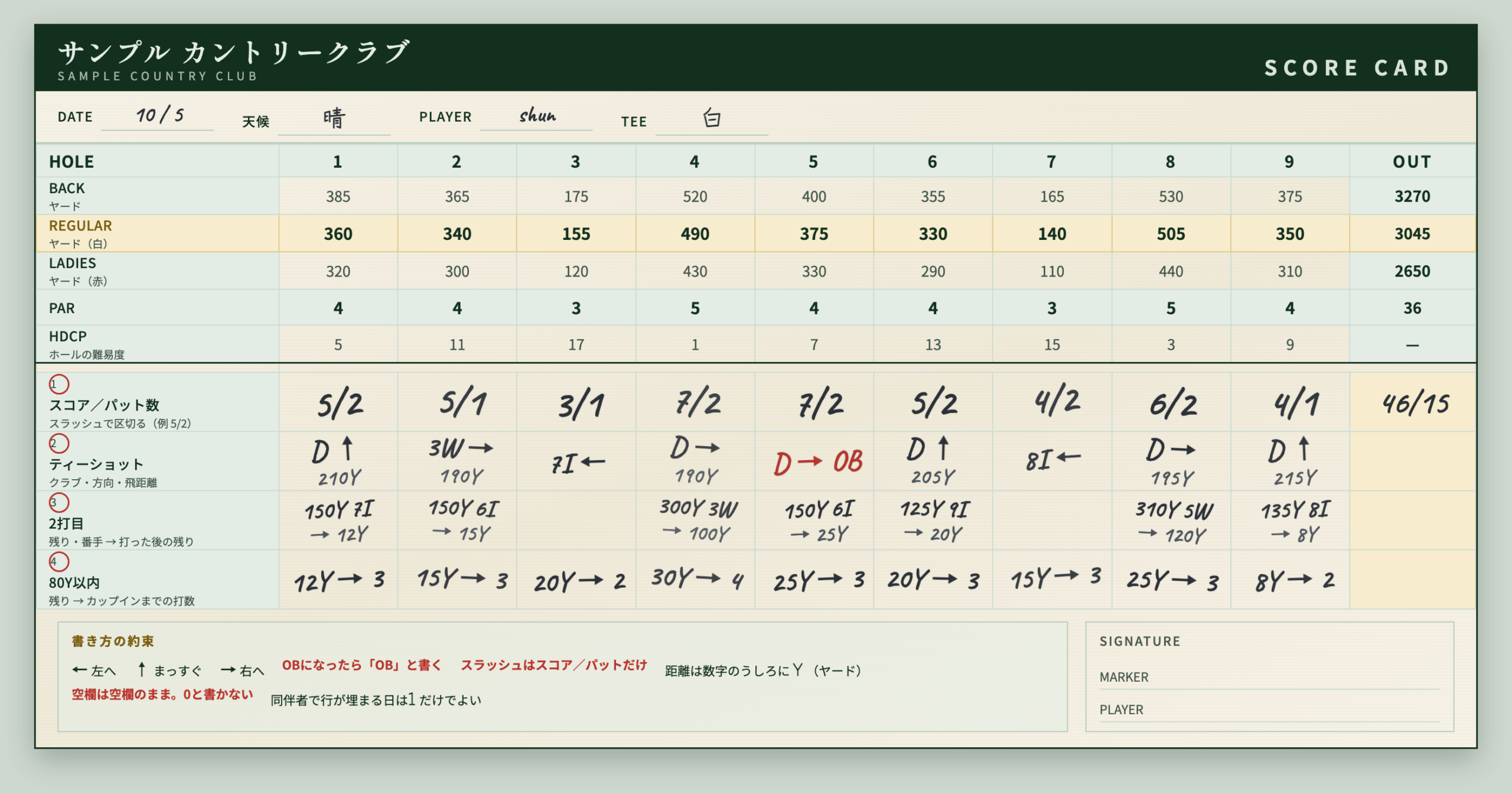The width and height of the screenshot is (1512, 794).
Task: Click the PLAYER name field 'shun'
Action: pyautogui.click(x=536, y=116)
